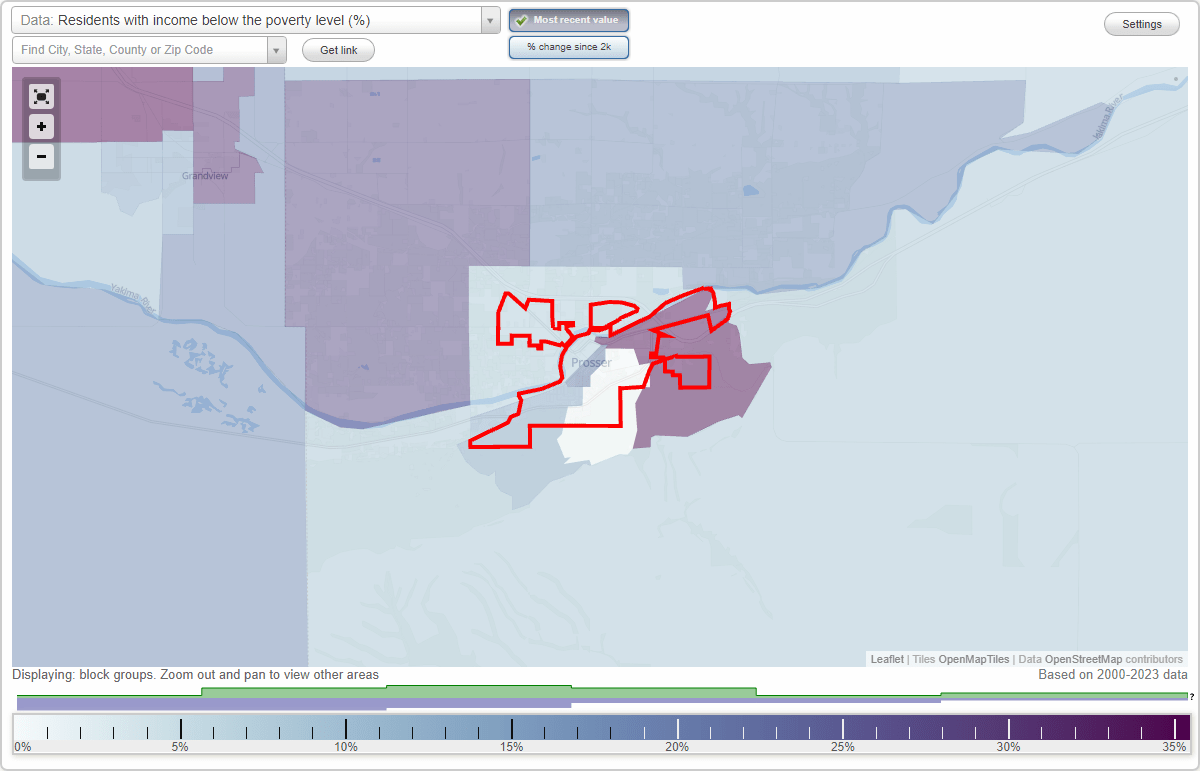Click the green checkmark on Most recent value
Screen dimensions: 1200x771
521,19
